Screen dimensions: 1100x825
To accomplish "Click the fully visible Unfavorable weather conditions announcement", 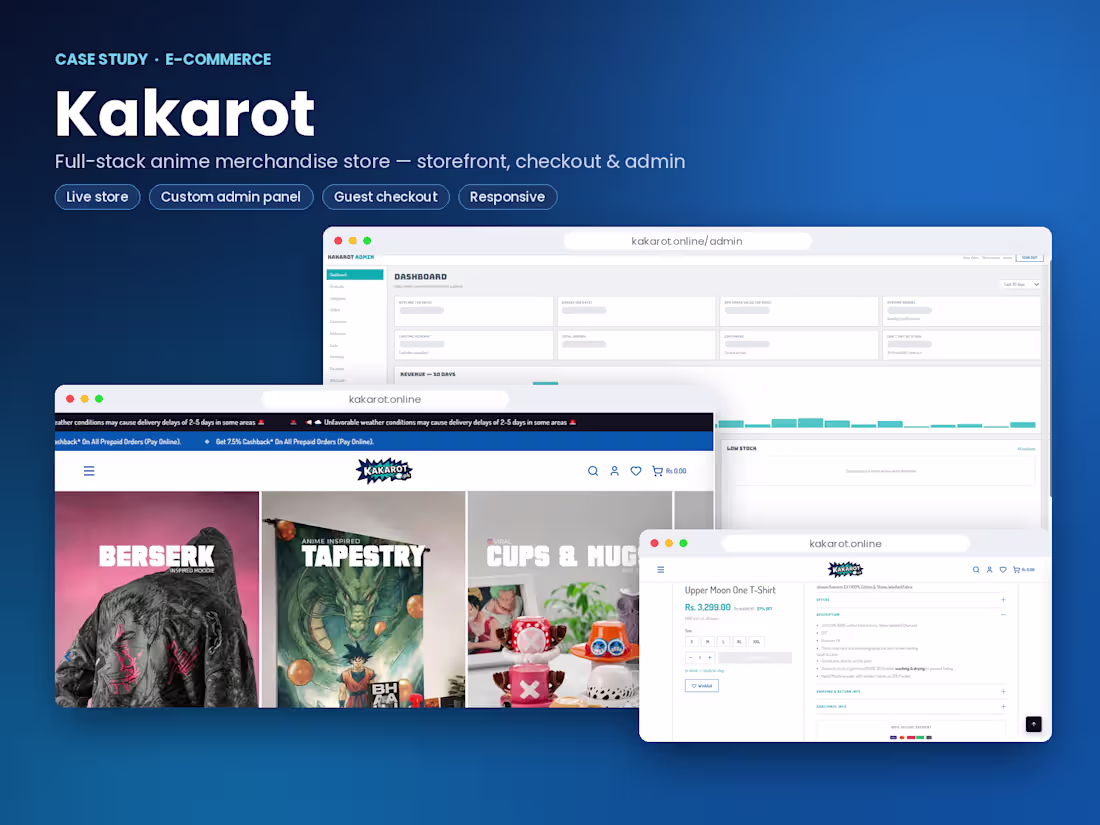I will 441,422.
